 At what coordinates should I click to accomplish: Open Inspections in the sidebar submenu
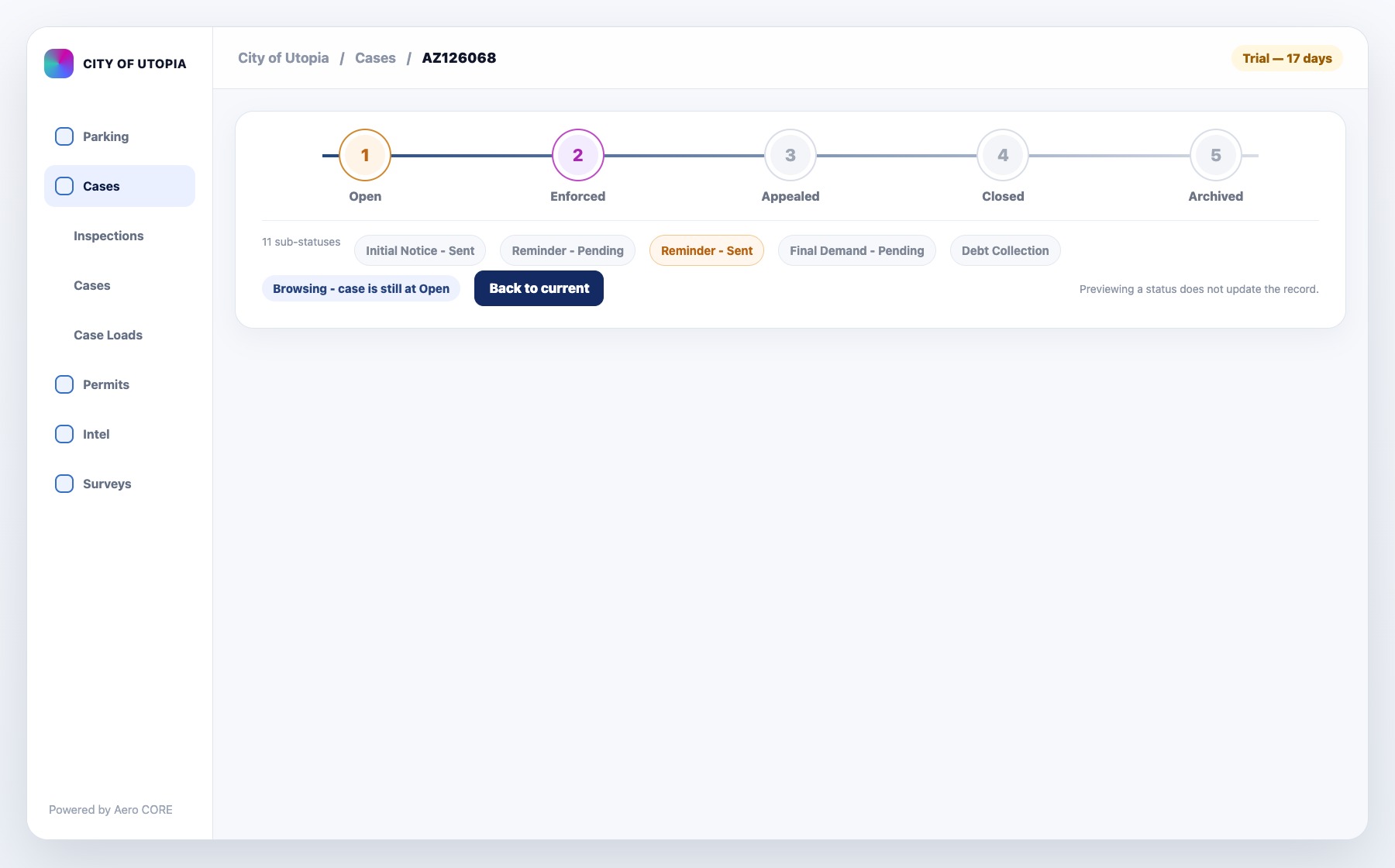click(x=108, y=236)
